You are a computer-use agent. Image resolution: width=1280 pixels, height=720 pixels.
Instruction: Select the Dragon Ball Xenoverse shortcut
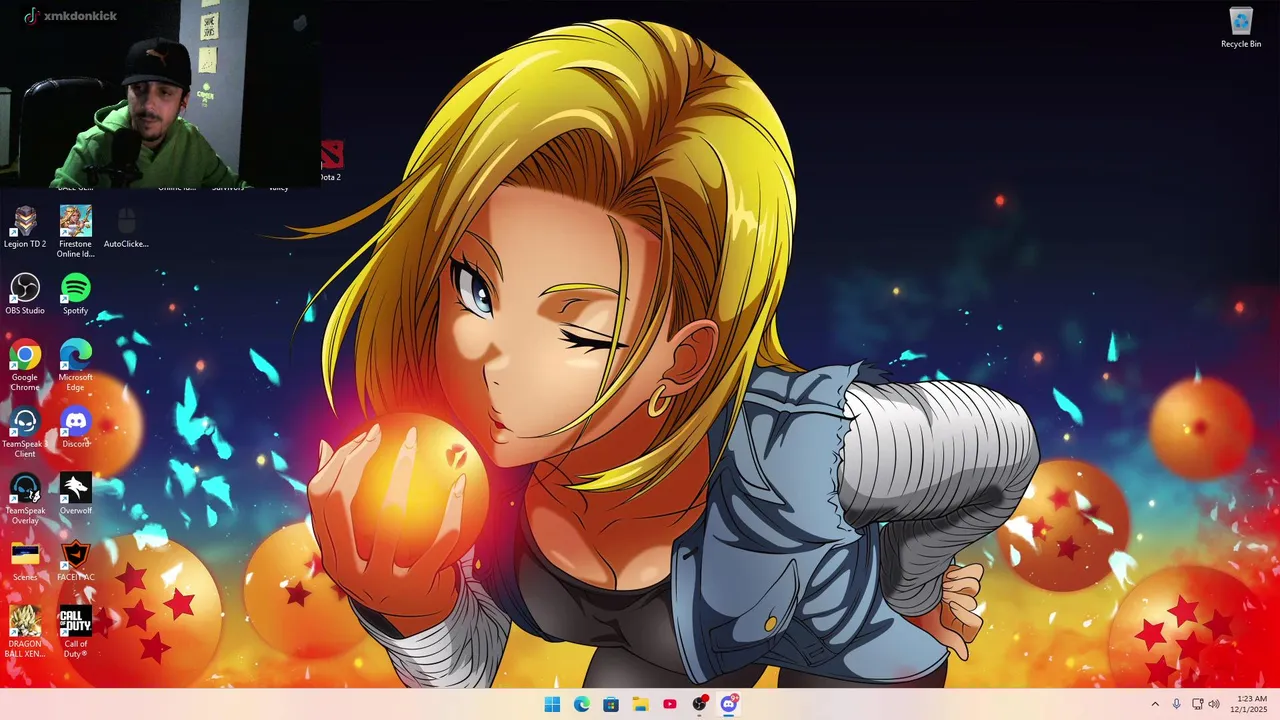25,632
